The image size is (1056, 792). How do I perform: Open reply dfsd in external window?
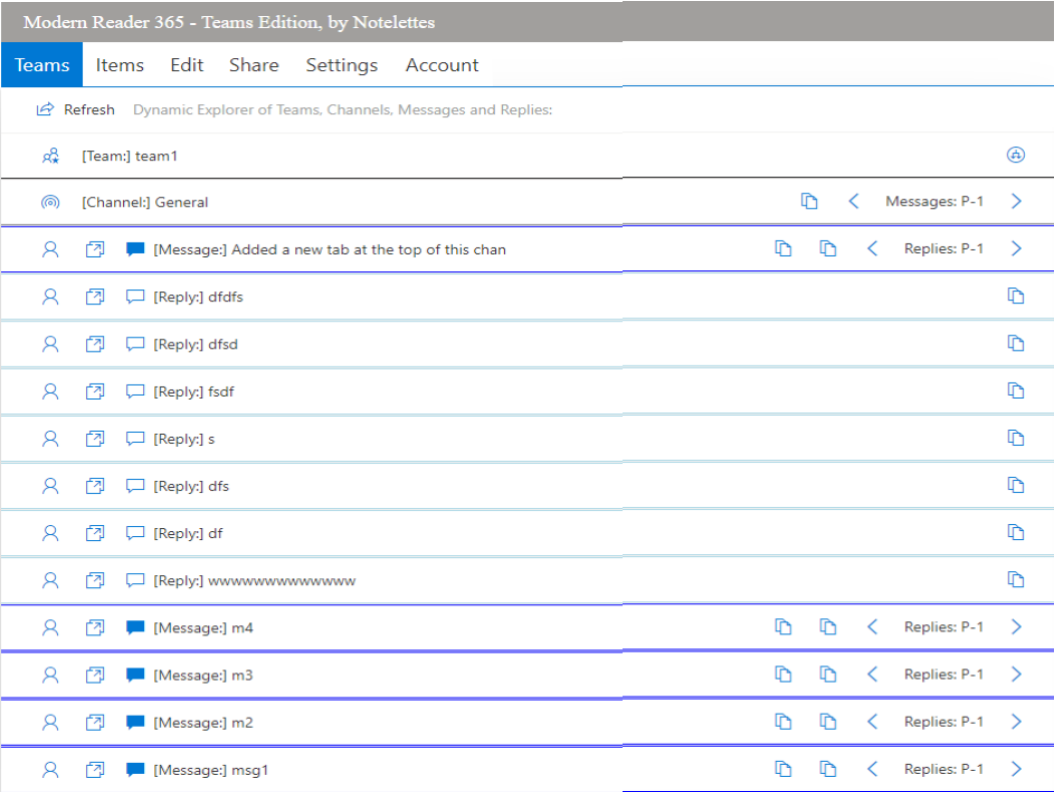tap(95, 344)
